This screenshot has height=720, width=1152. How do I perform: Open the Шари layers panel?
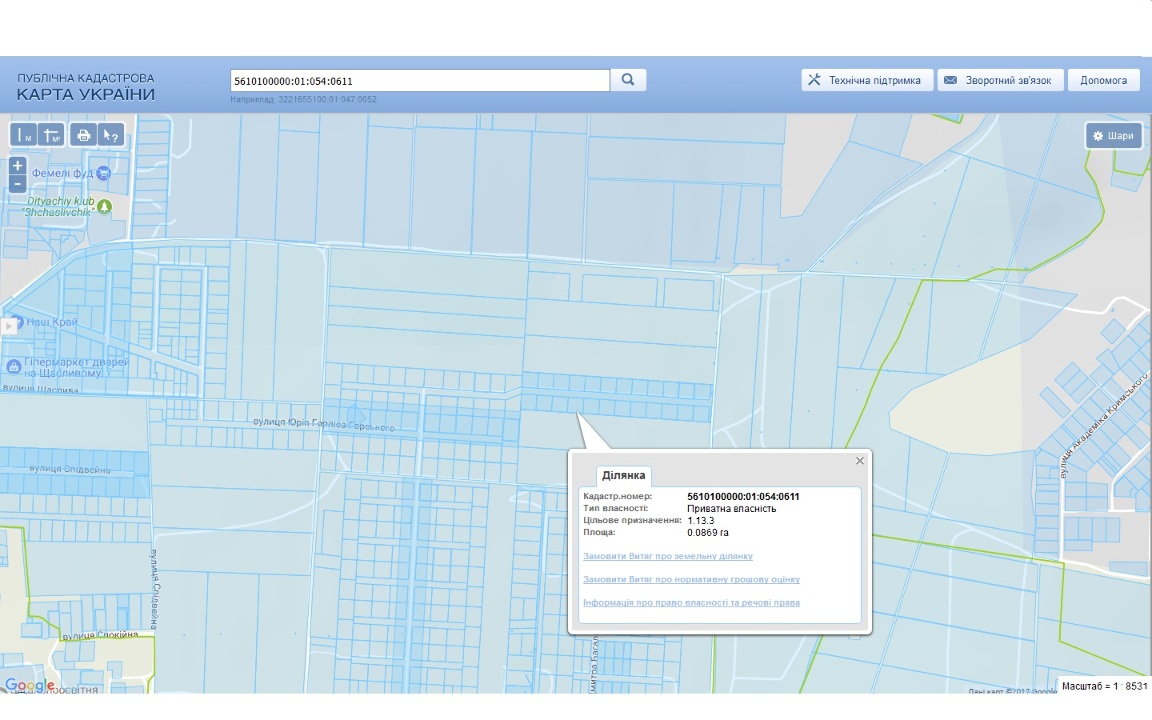(x=1114, y=136)
